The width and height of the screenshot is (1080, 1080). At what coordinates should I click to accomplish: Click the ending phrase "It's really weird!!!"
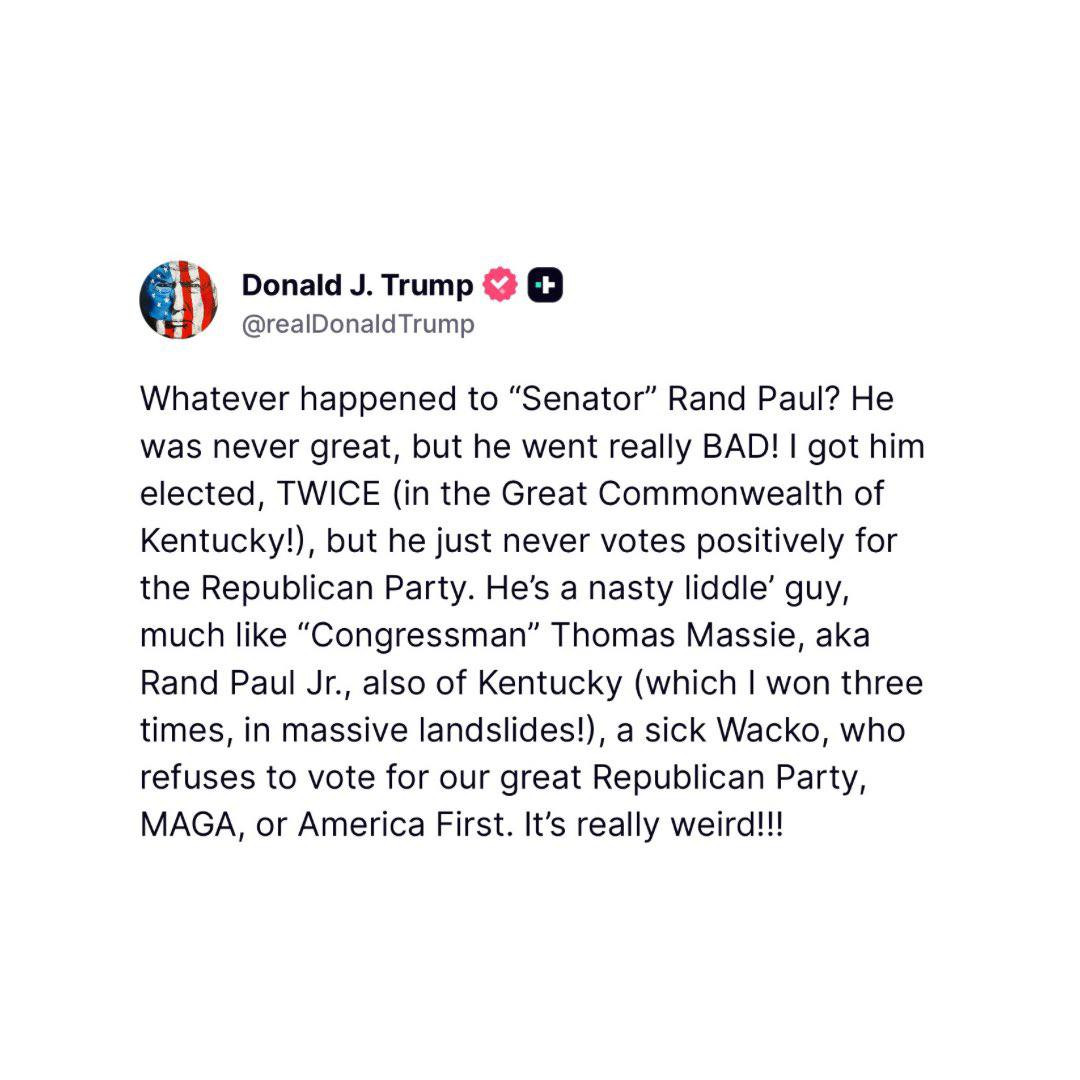point(648,826)
